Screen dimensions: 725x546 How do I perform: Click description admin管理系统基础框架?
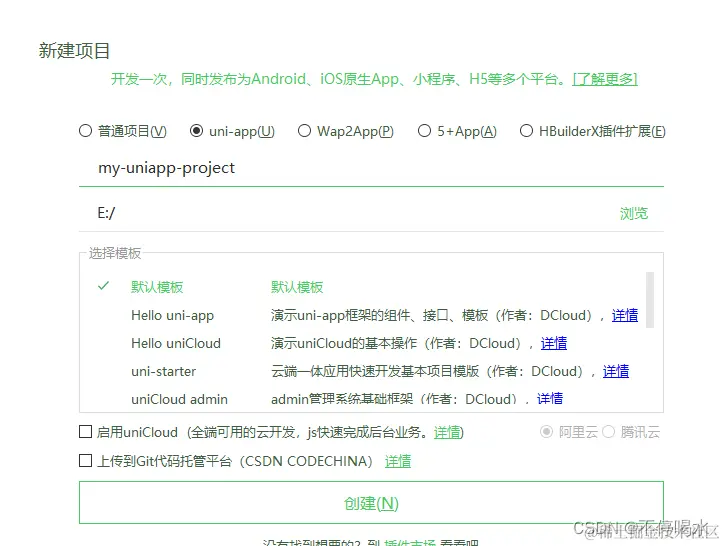pyautogui.click(x=342, y=399)
